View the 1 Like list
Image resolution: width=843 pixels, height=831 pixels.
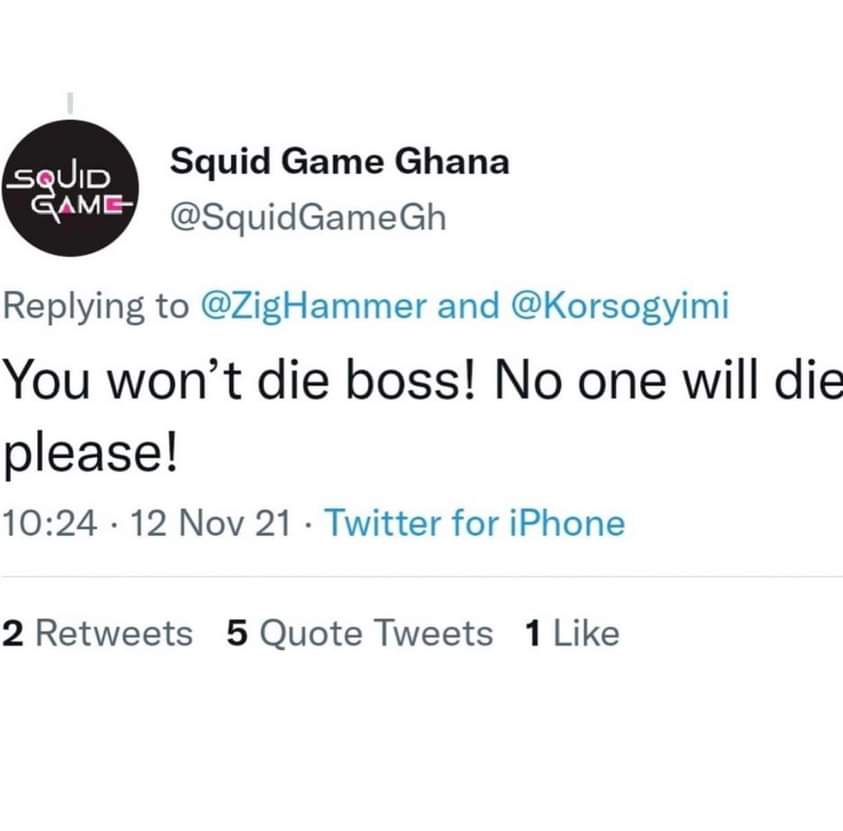[572, 633]
